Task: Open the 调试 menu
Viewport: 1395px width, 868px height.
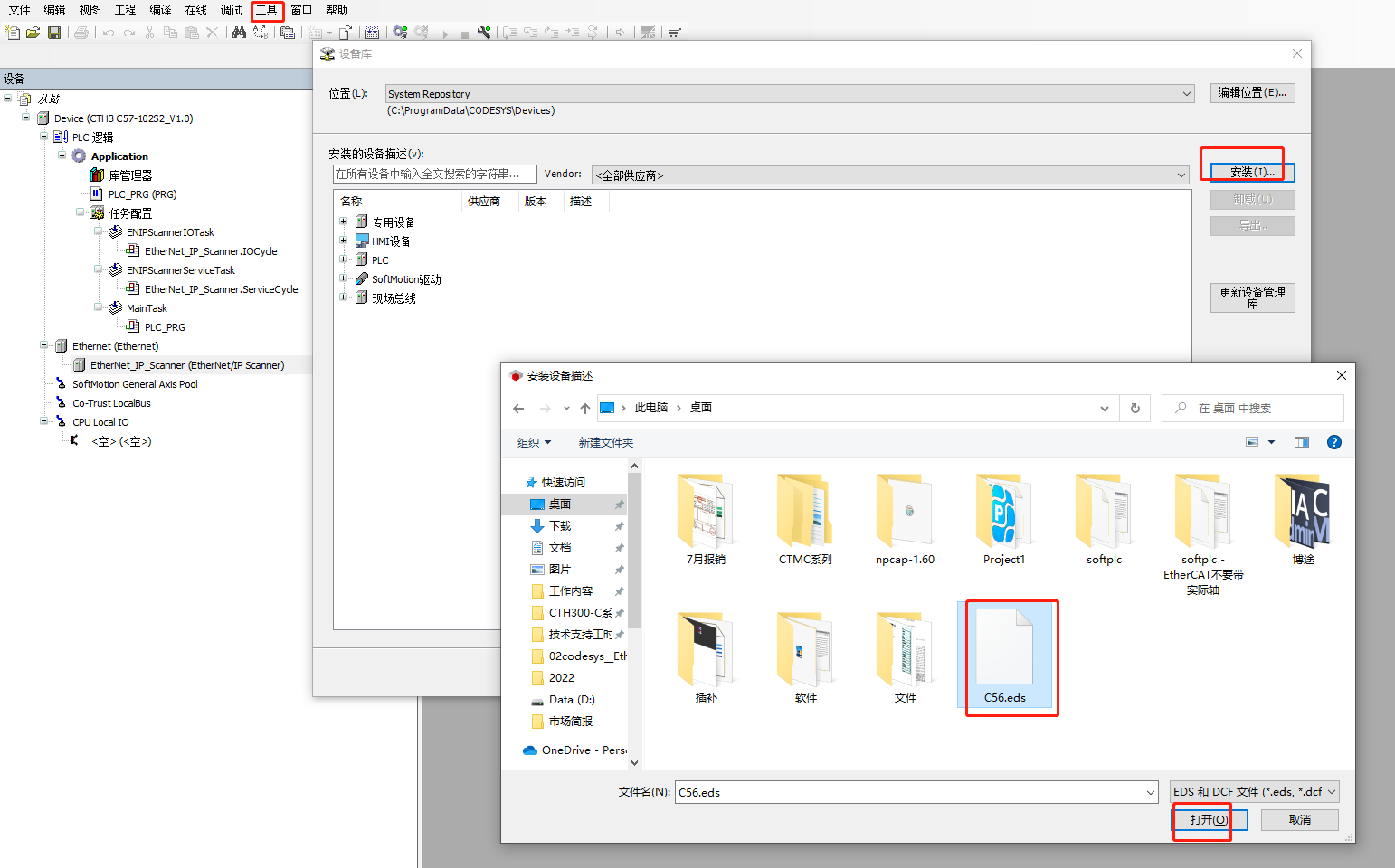Action: (x=232, y=10)
